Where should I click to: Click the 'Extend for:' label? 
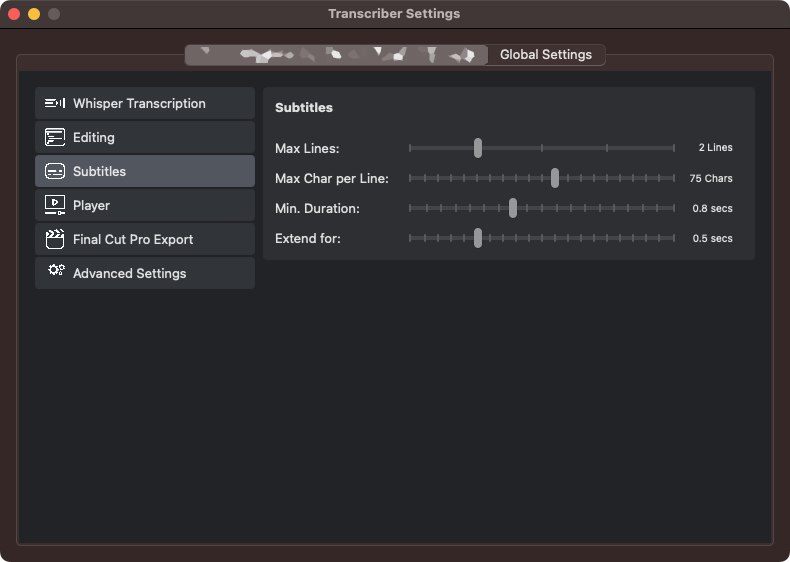[308, 238]
